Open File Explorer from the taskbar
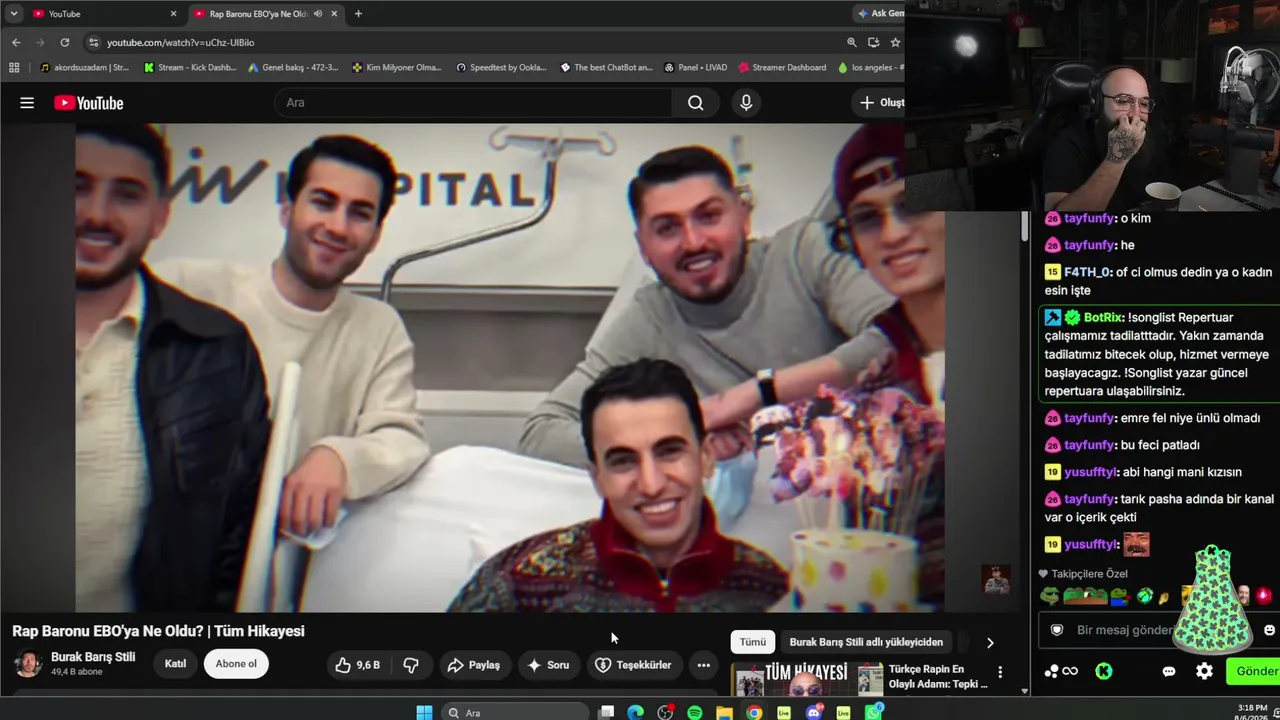Image resolution: width=1280 pixels, height=720 pixels. point(724,712)
